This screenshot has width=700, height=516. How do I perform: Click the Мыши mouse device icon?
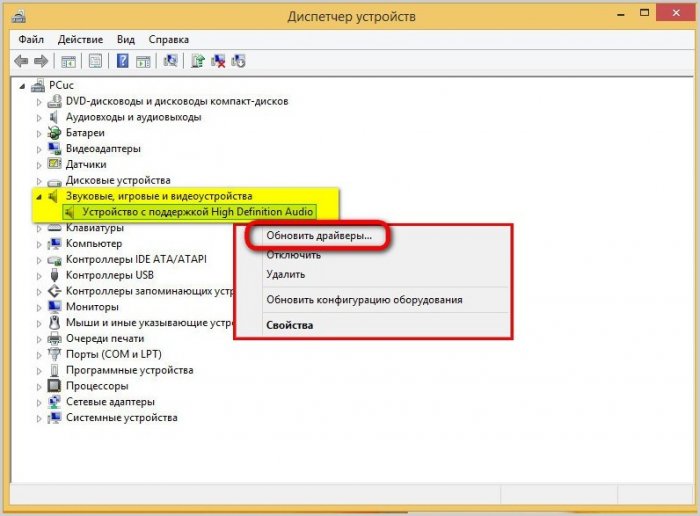54,322
